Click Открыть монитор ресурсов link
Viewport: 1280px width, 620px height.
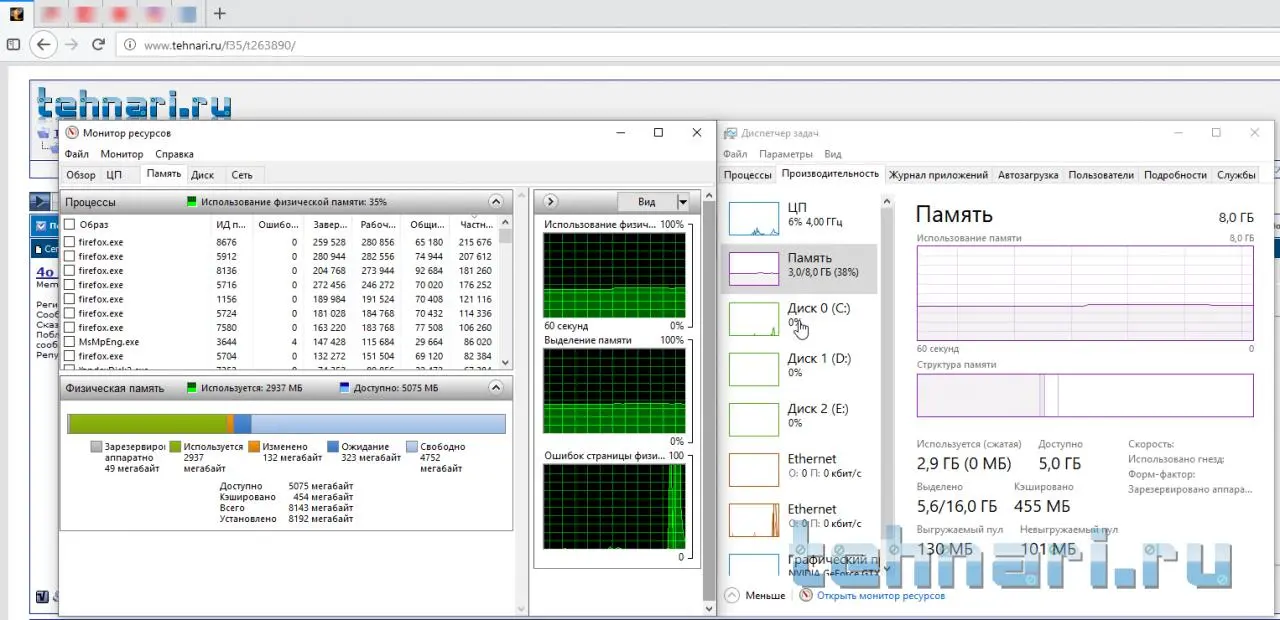point(881,595)
